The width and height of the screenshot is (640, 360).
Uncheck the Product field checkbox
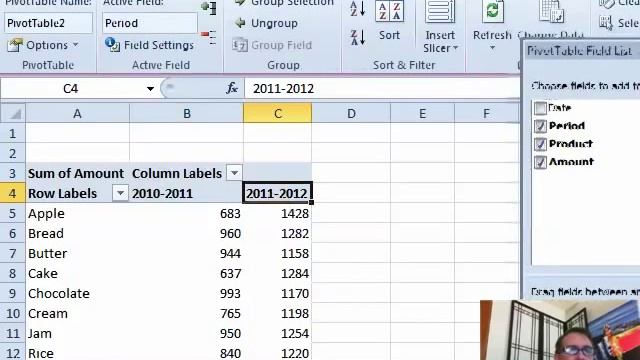540,144
